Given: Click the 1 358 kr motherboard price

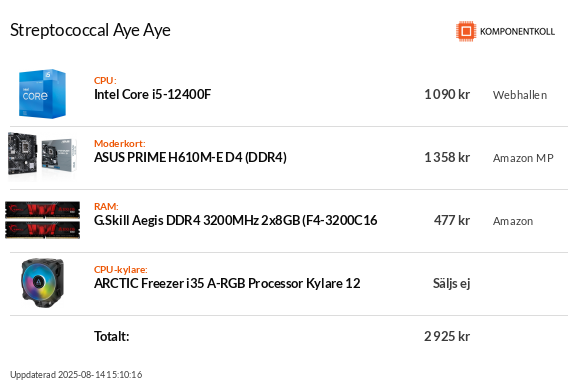Looking at the screenshot, I should click(x=447, y=157).
